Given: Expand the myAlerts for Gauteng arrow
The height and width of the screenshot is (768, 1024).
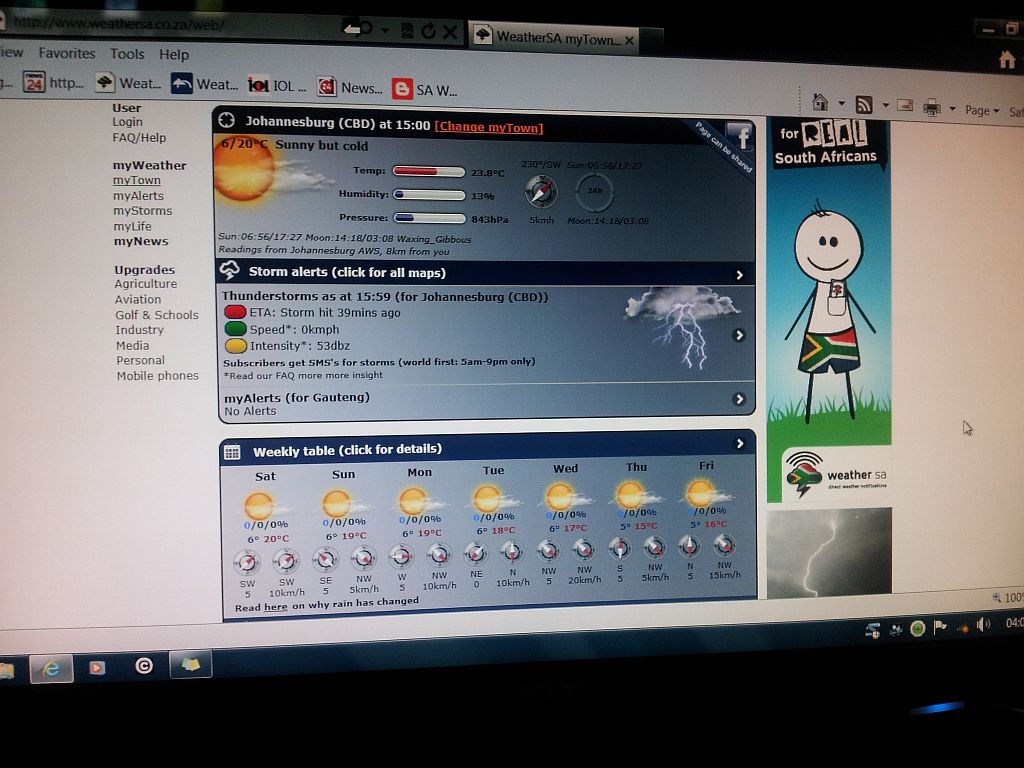Looking at the screenshot, I should (739, 399).
